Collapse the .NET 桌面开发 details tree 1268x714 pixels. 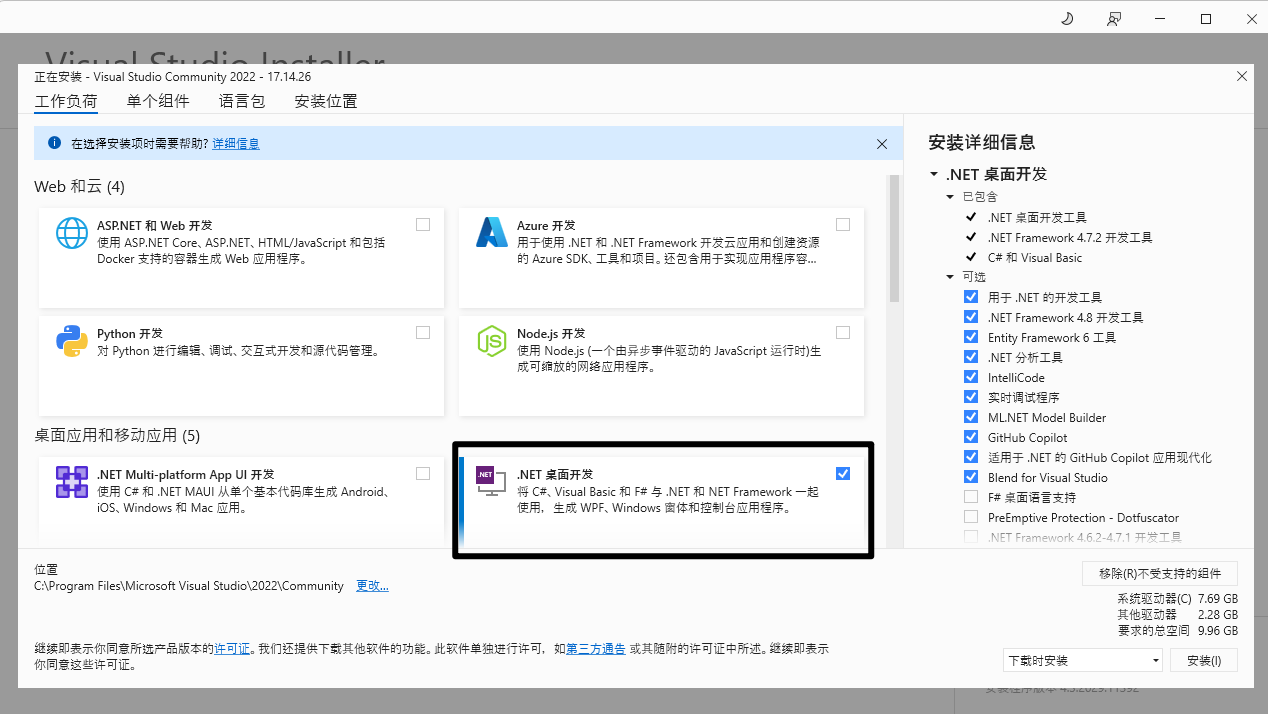point(934,174)
